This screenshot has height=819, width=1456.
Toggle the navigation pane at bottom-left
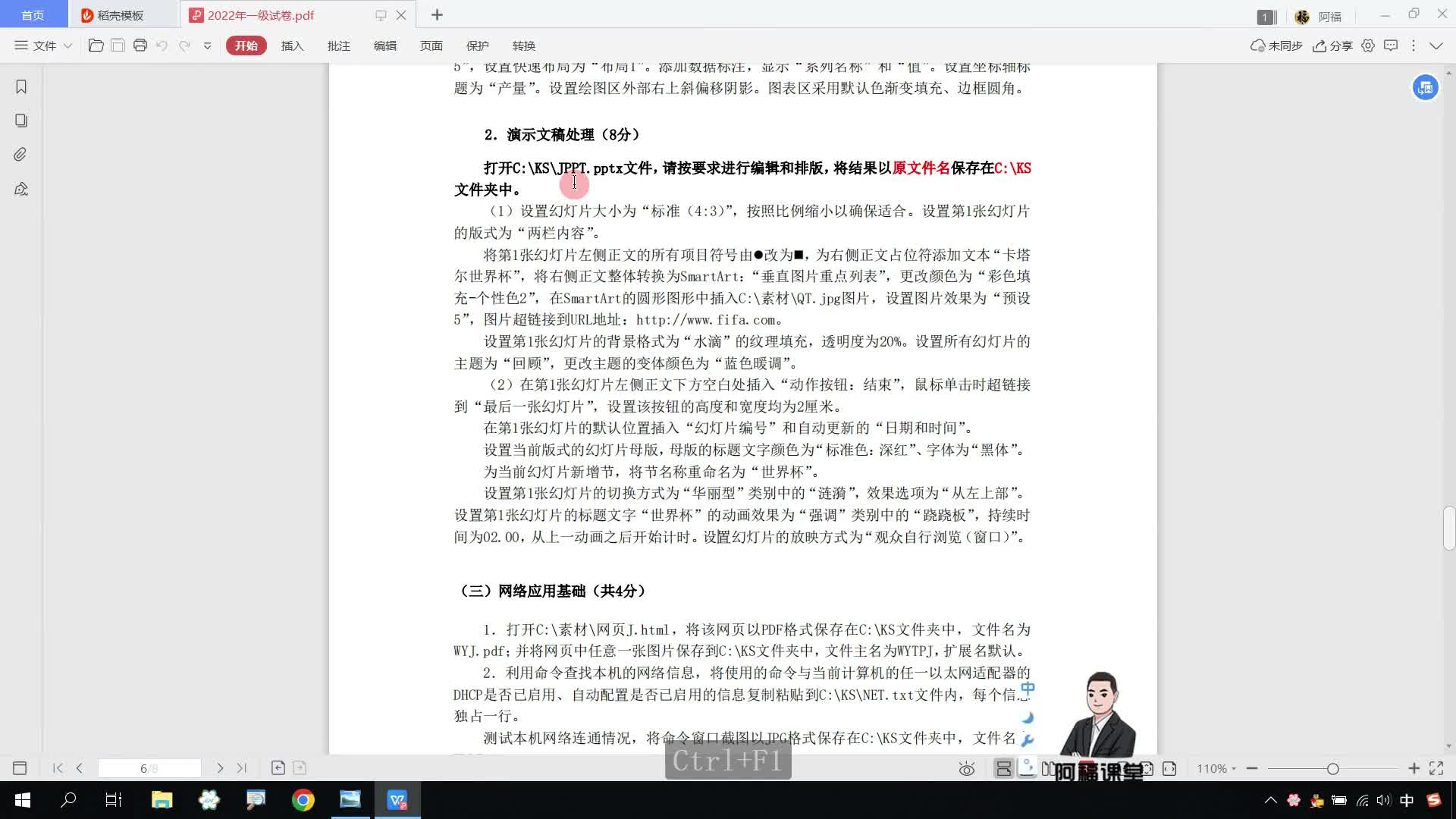coord(20,768)
